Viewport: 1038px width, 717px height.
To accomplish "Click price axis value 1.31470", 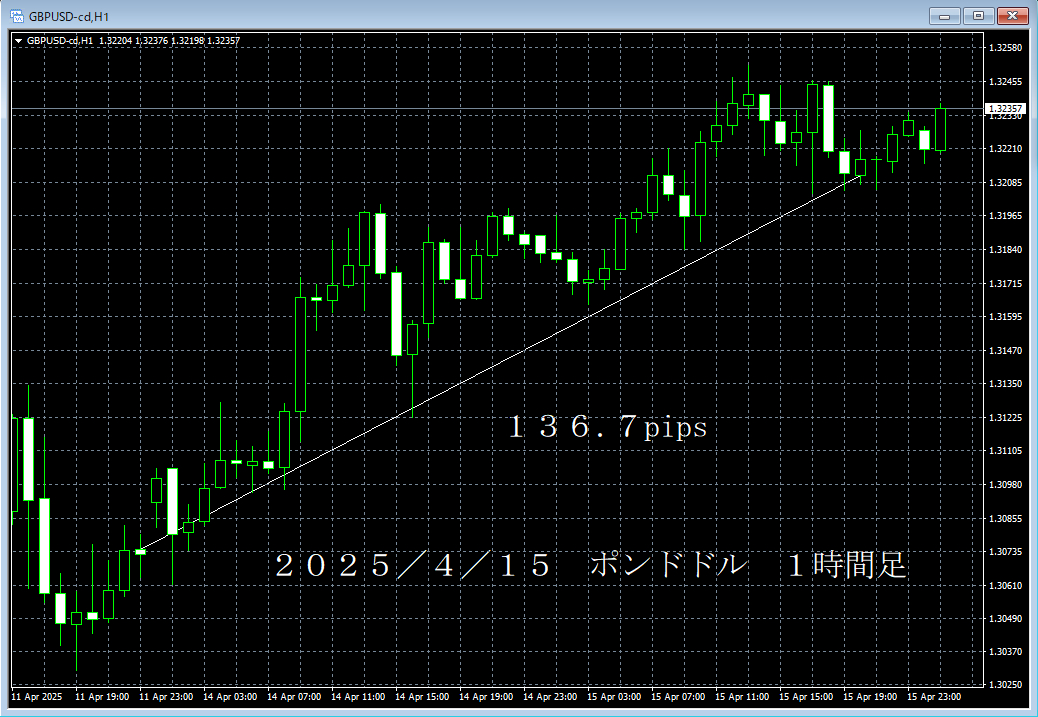I will (x=1005, y=350).
